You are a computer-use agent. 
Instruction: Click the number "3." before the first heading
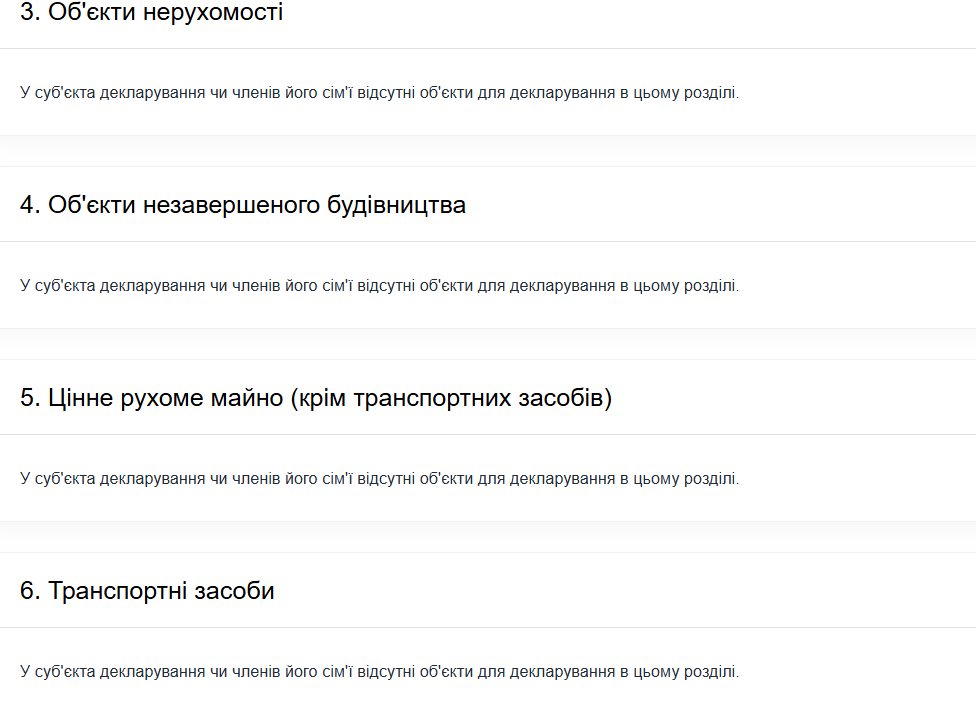(x=30, y=13)
